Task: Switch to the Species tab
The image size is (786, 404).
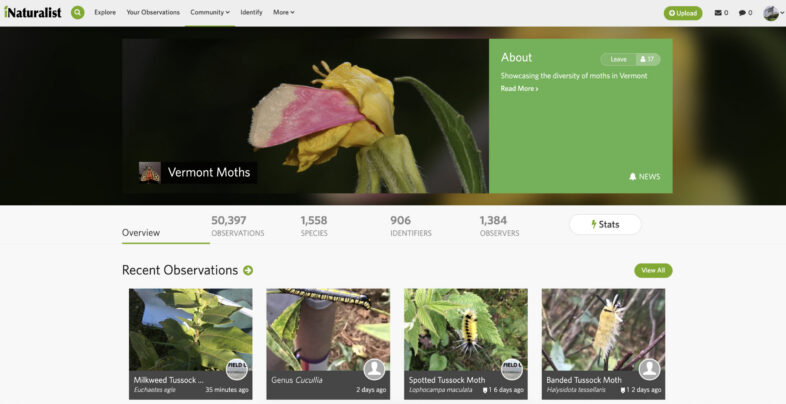Action: (313, 226)
